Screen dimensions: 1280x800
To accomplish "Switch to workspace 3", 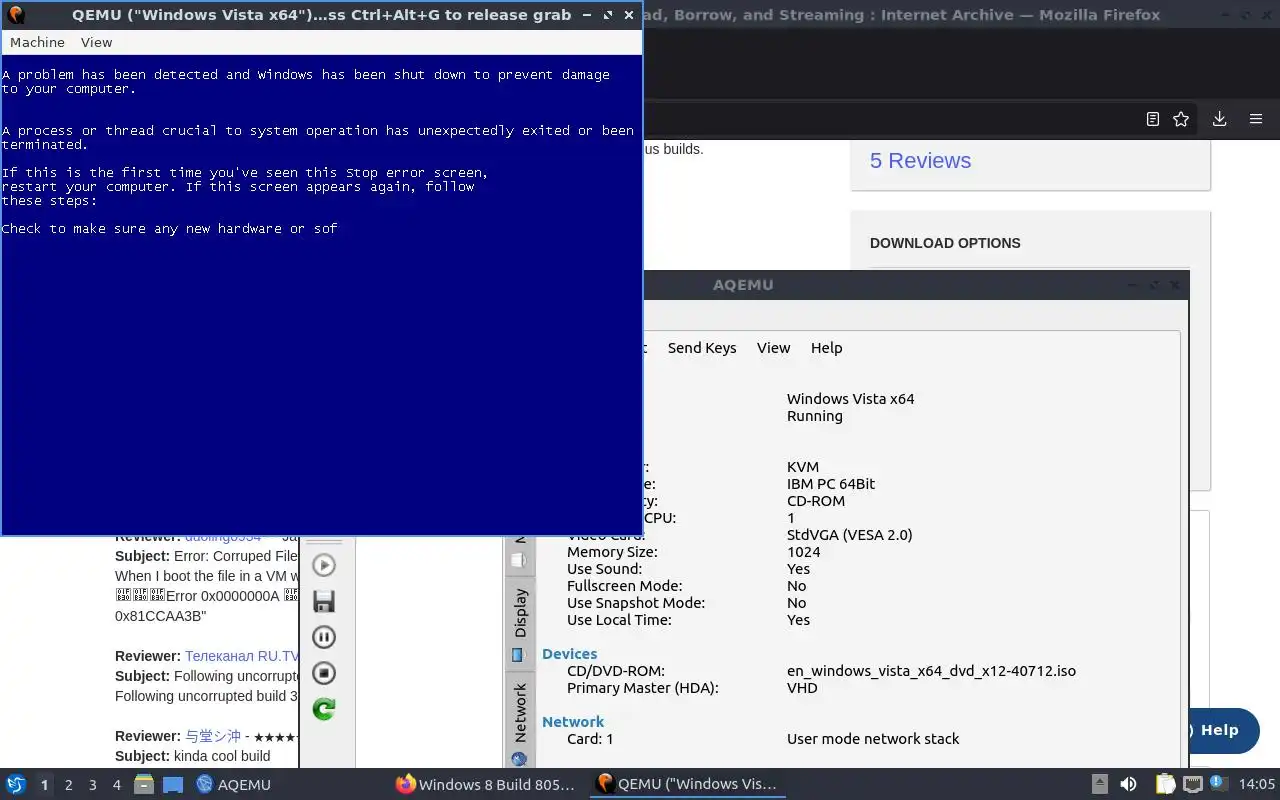I will point(92,785).
